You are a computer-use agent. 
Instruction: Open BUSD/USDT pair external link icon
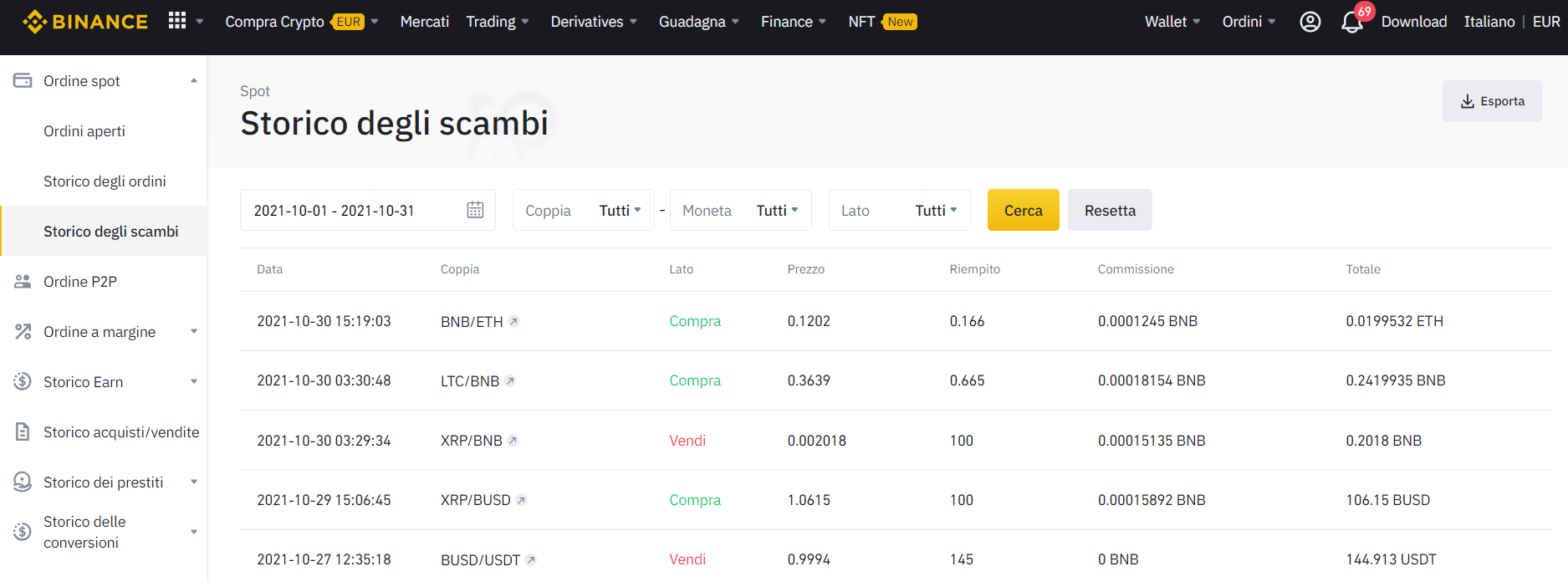[531, 560]
